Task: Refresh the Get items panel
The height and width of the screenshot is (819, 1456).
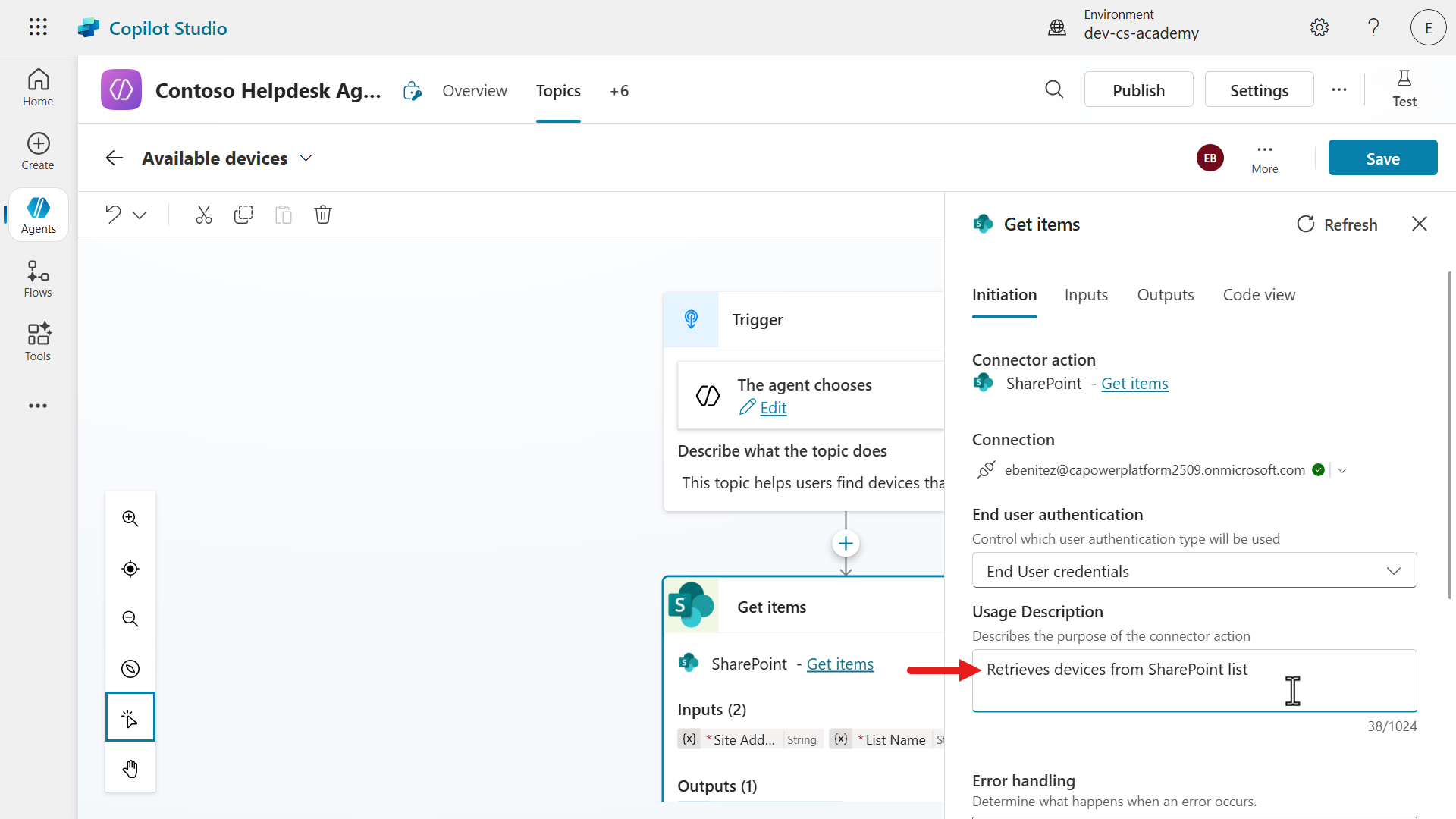Action: click(1337, 224)
